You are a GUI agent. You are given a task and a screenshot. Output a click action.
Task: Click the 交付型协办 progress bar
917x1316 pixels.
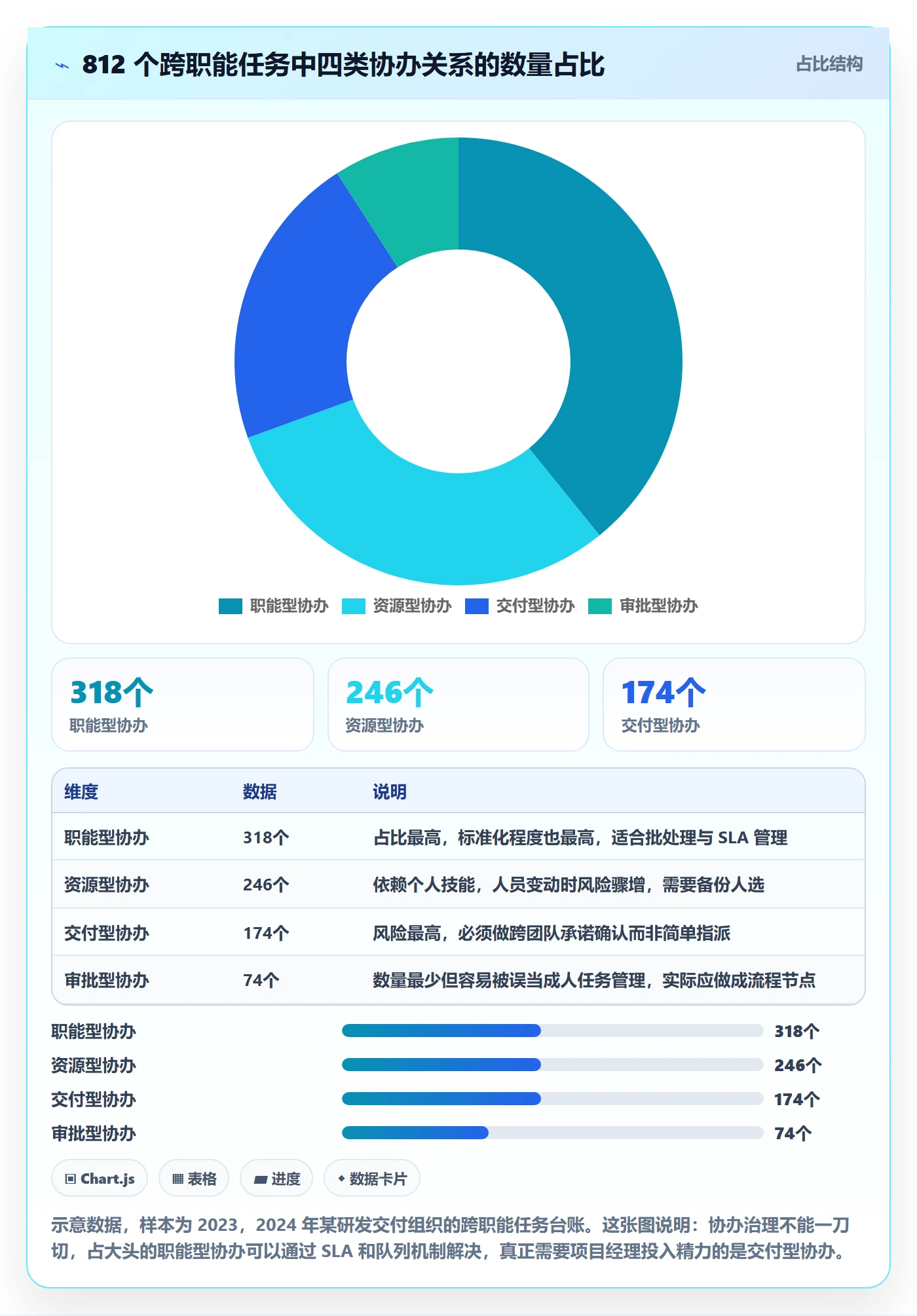pos(552,1099)
